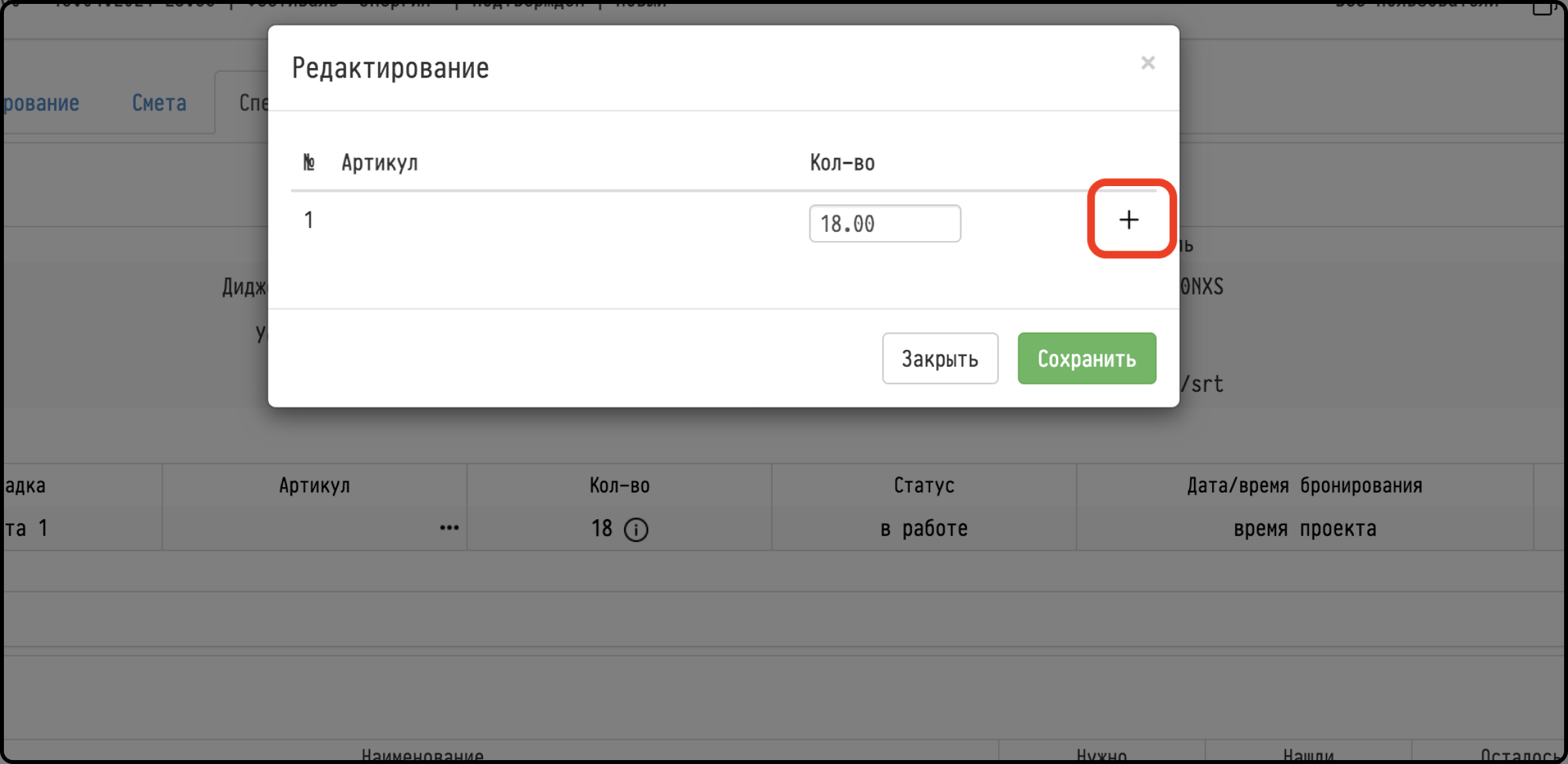
Task: Click the 'время проекта' cell
Action: click(1304, 528)
